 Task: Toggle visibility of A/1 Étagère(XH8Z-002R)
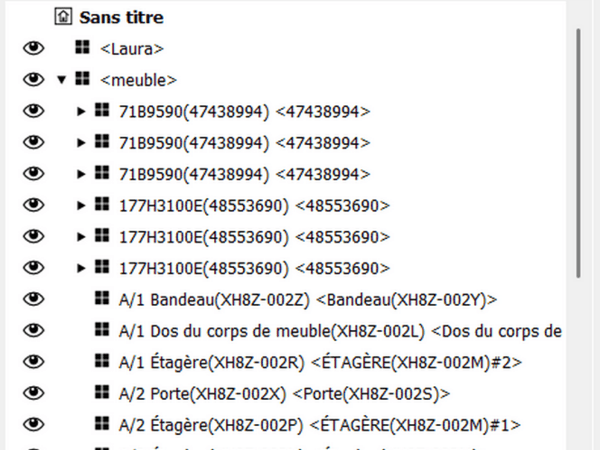34,361
